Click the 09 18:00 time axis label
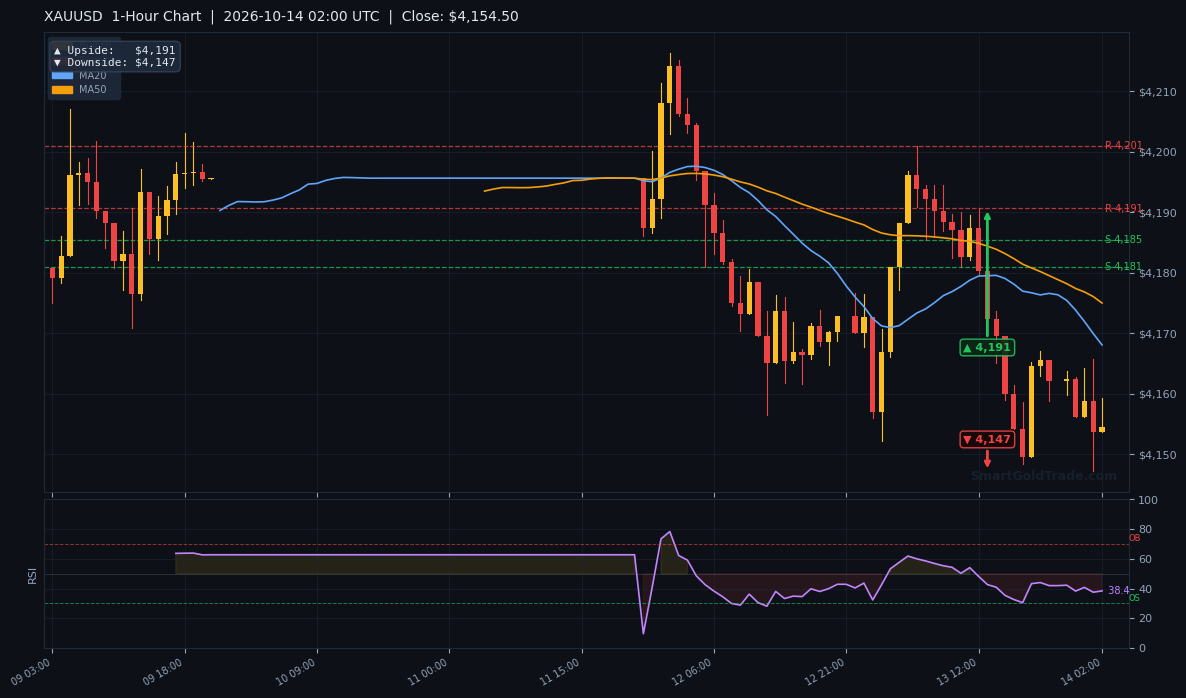Viewport: 1186px width, 698px height. coord(163,672)
